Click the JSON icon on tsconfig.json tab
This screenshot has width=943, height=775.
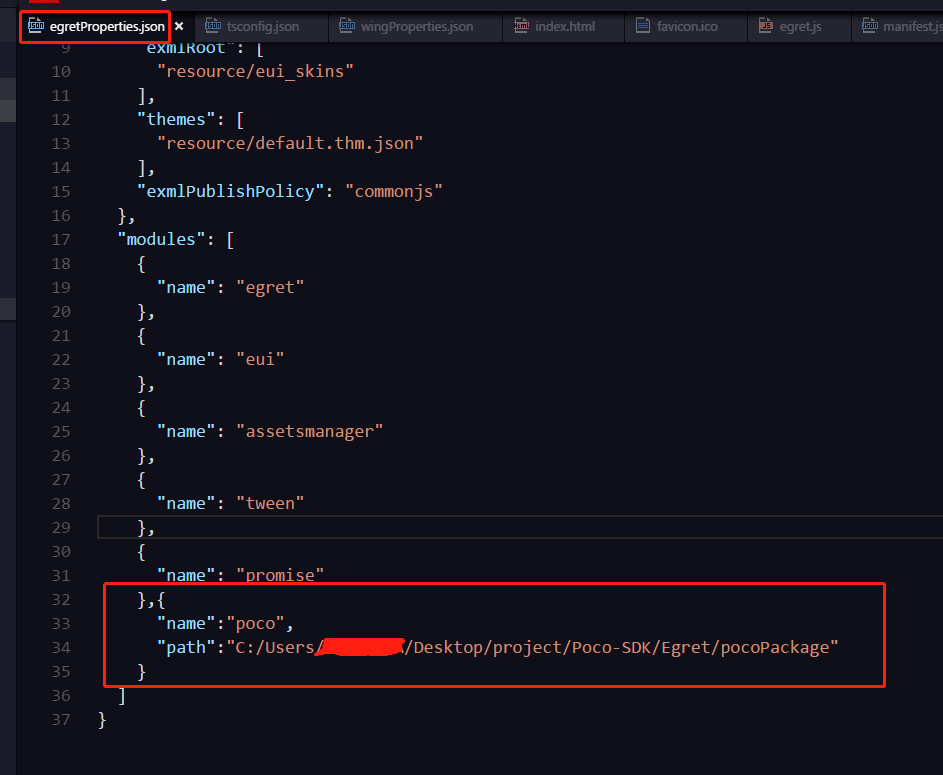click(213, 25)
